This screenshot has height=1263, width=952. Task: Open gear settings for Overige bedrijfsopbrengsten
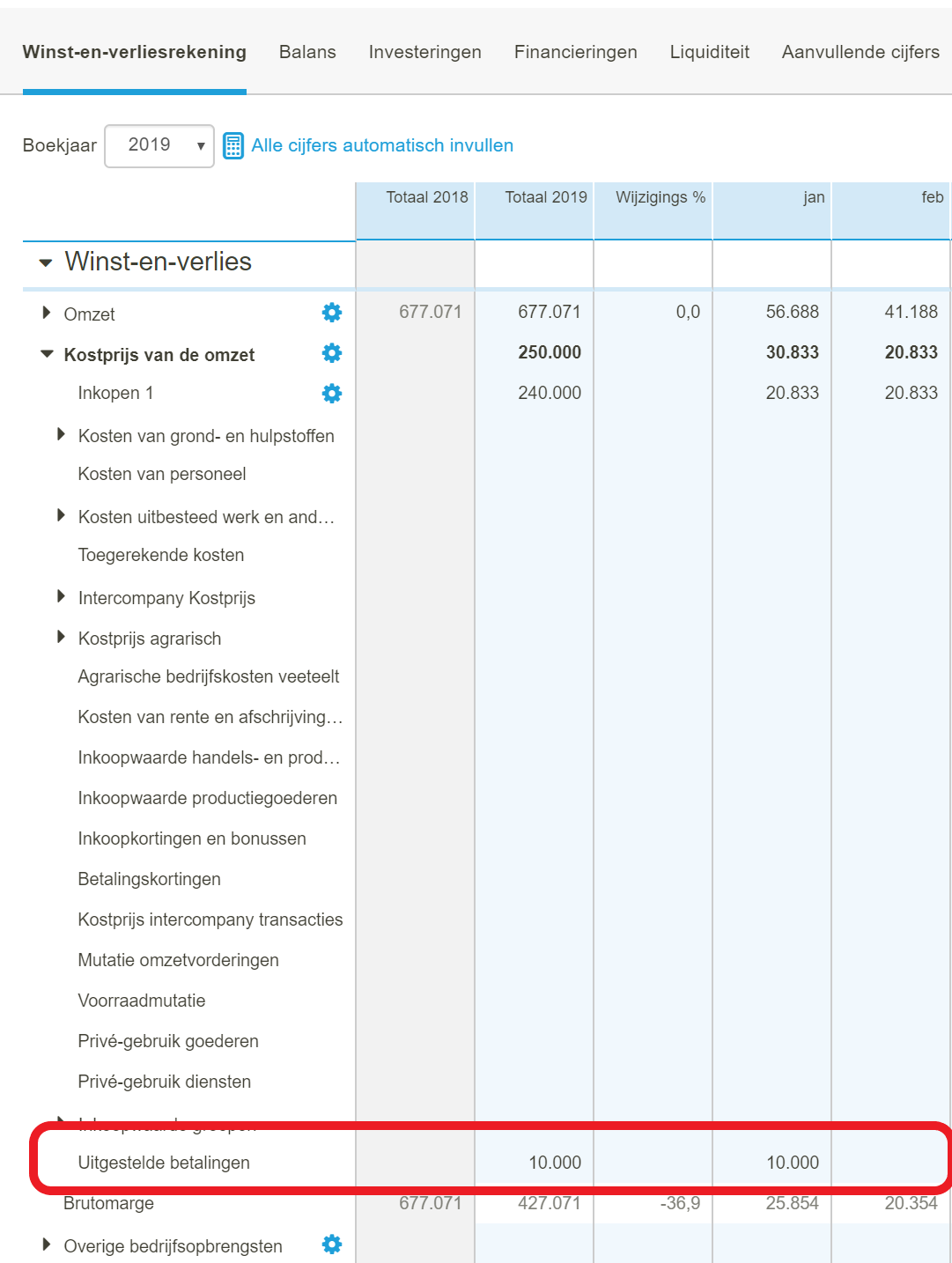coord(332,1245)
